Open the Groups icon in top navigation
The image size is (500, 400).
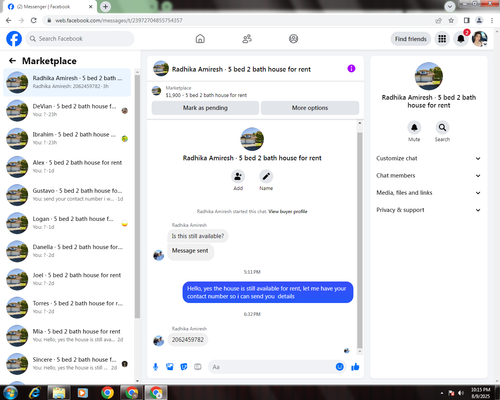[293, 39]
